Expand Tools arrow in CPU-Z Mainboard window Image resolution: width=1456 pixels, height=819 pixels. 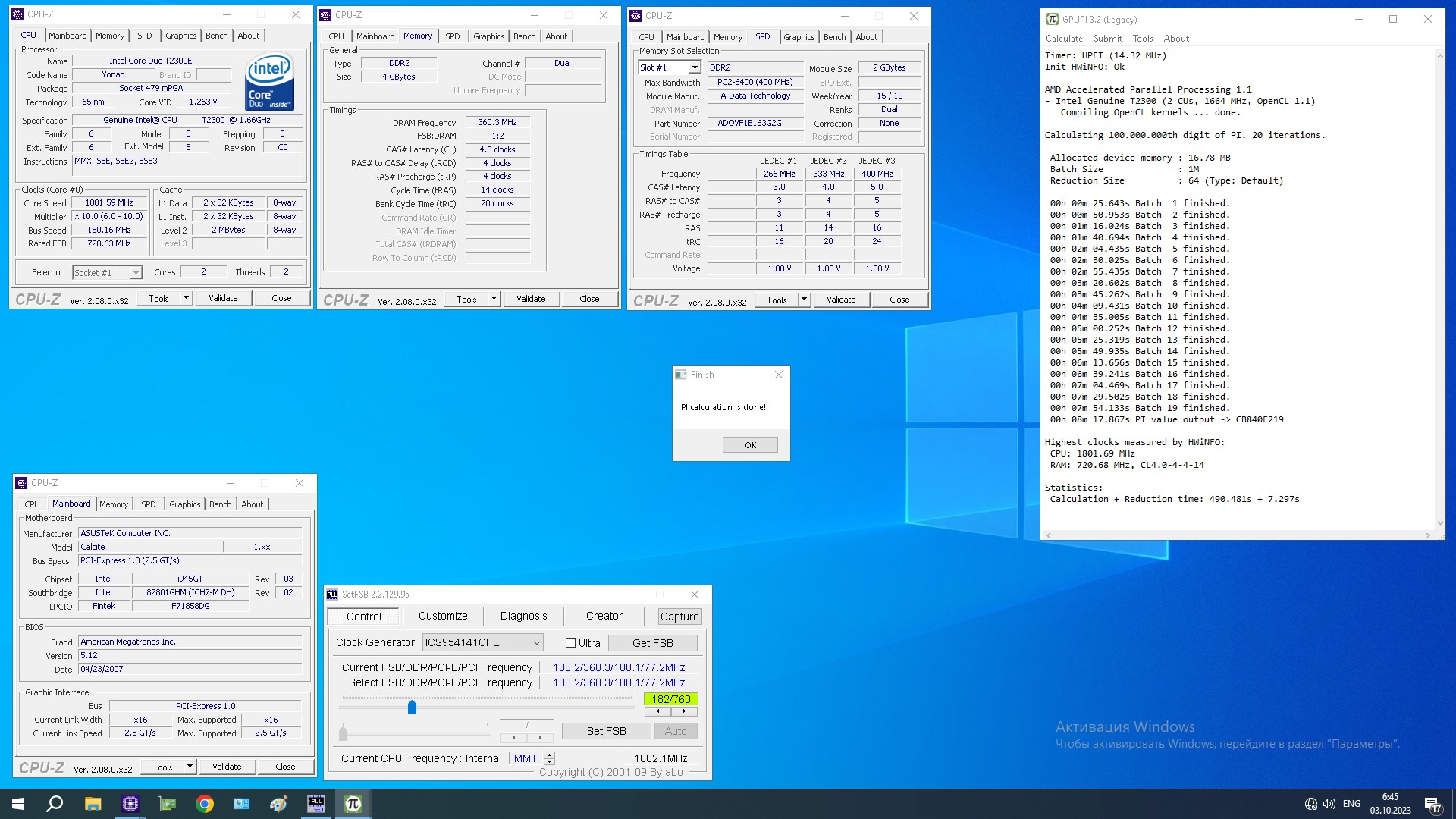[190, 767]
